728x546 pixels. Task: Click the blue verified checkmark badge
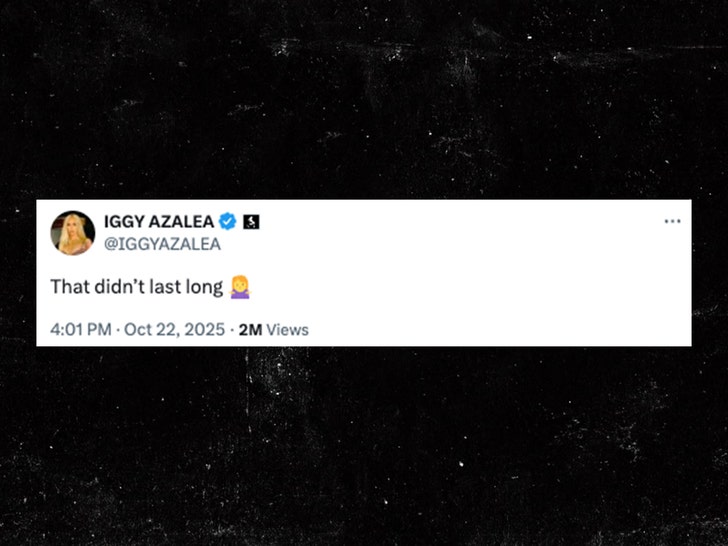pyautogui.click(x=228, y=222)
